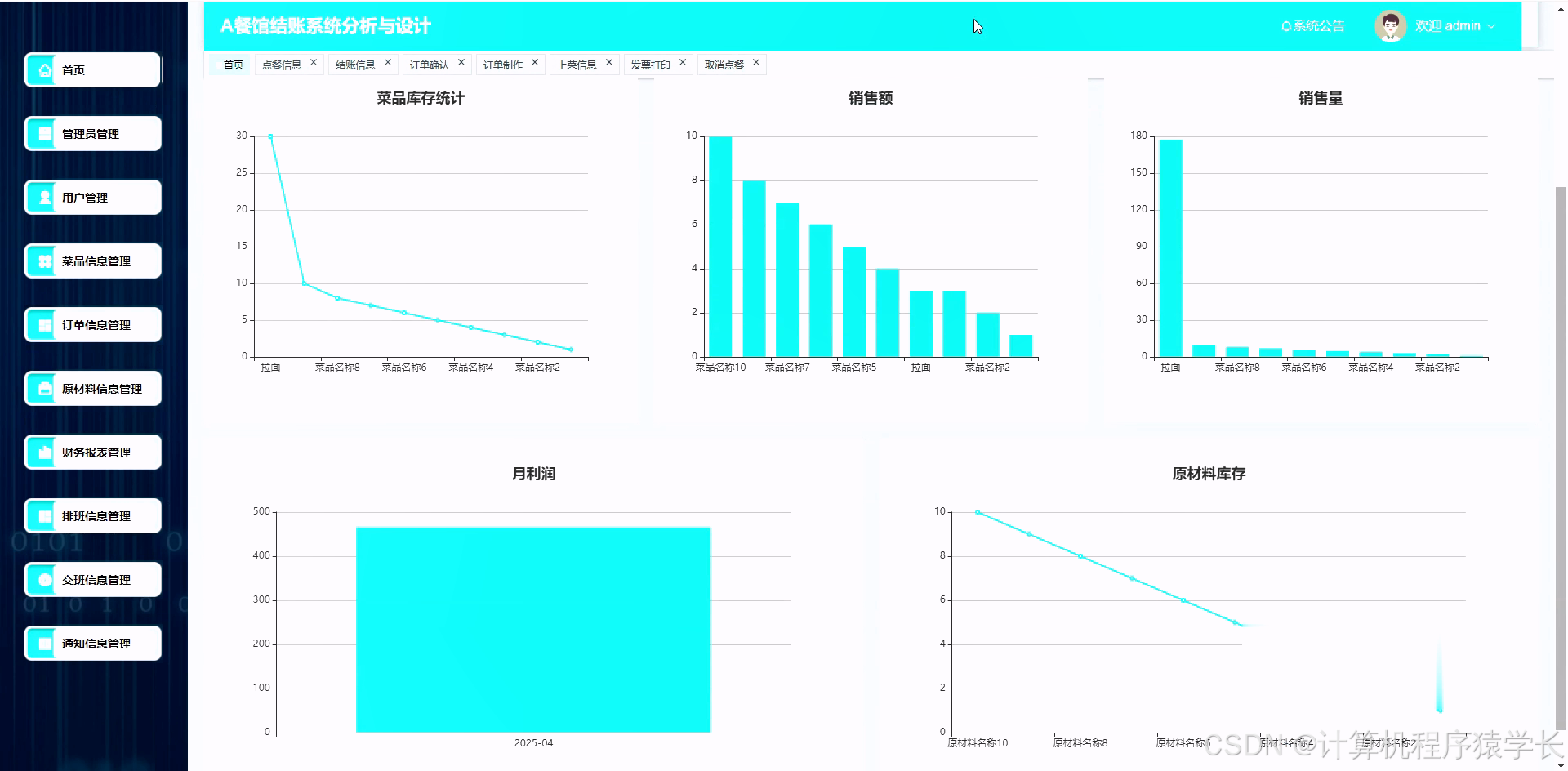
Task: Open 菜品信息管理 menu
Action: coord(93,261)
